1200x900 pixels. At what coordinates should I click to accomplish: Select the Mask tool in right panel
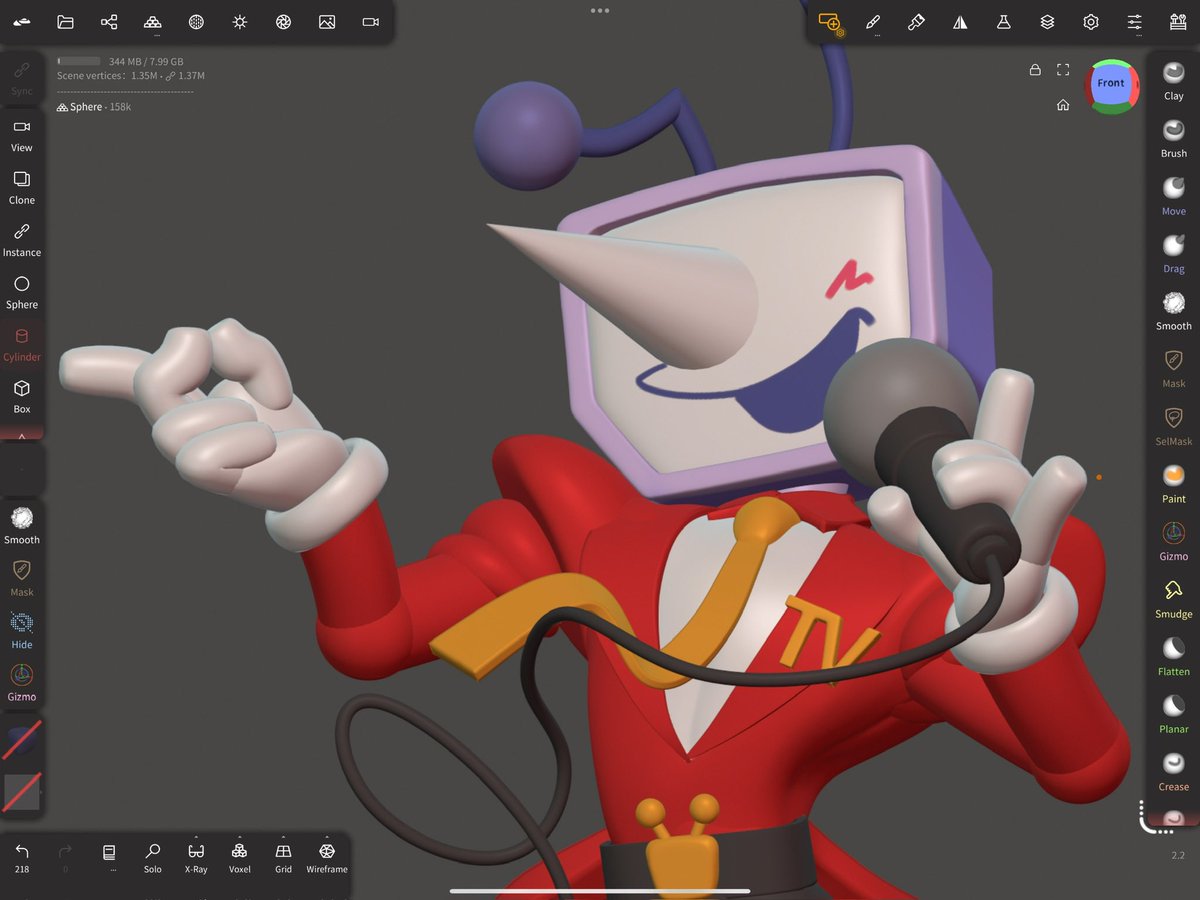[x=1174, y=368]
